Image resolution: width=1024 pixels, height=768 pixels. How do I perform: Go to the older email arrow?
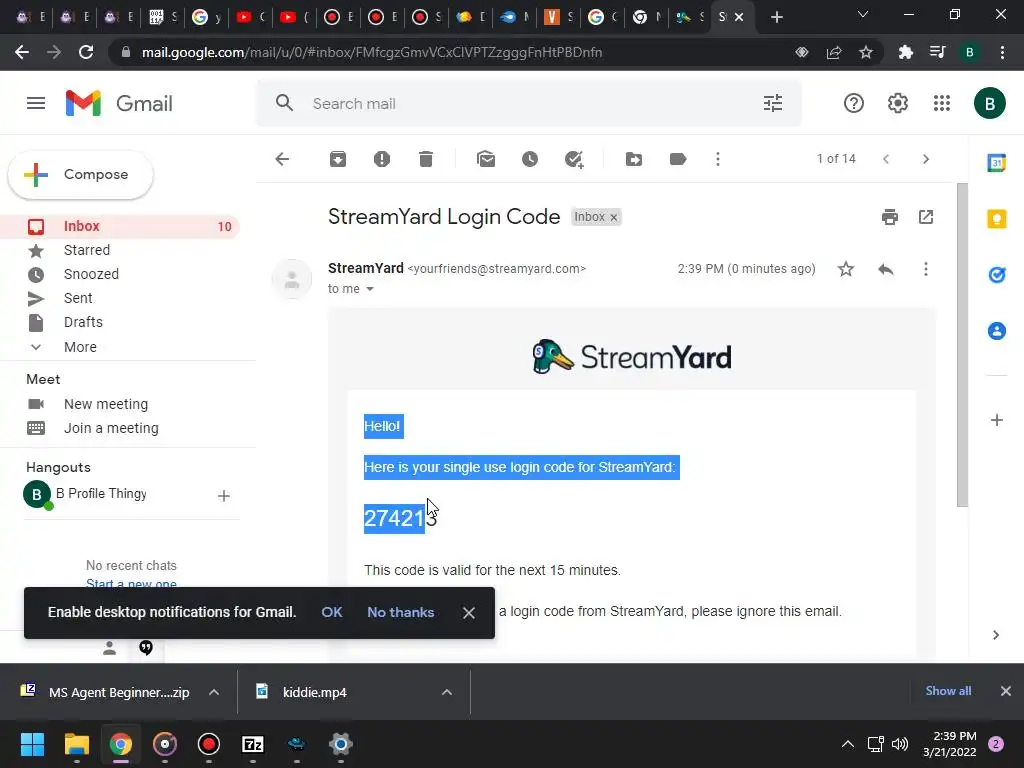coord(925,159)
